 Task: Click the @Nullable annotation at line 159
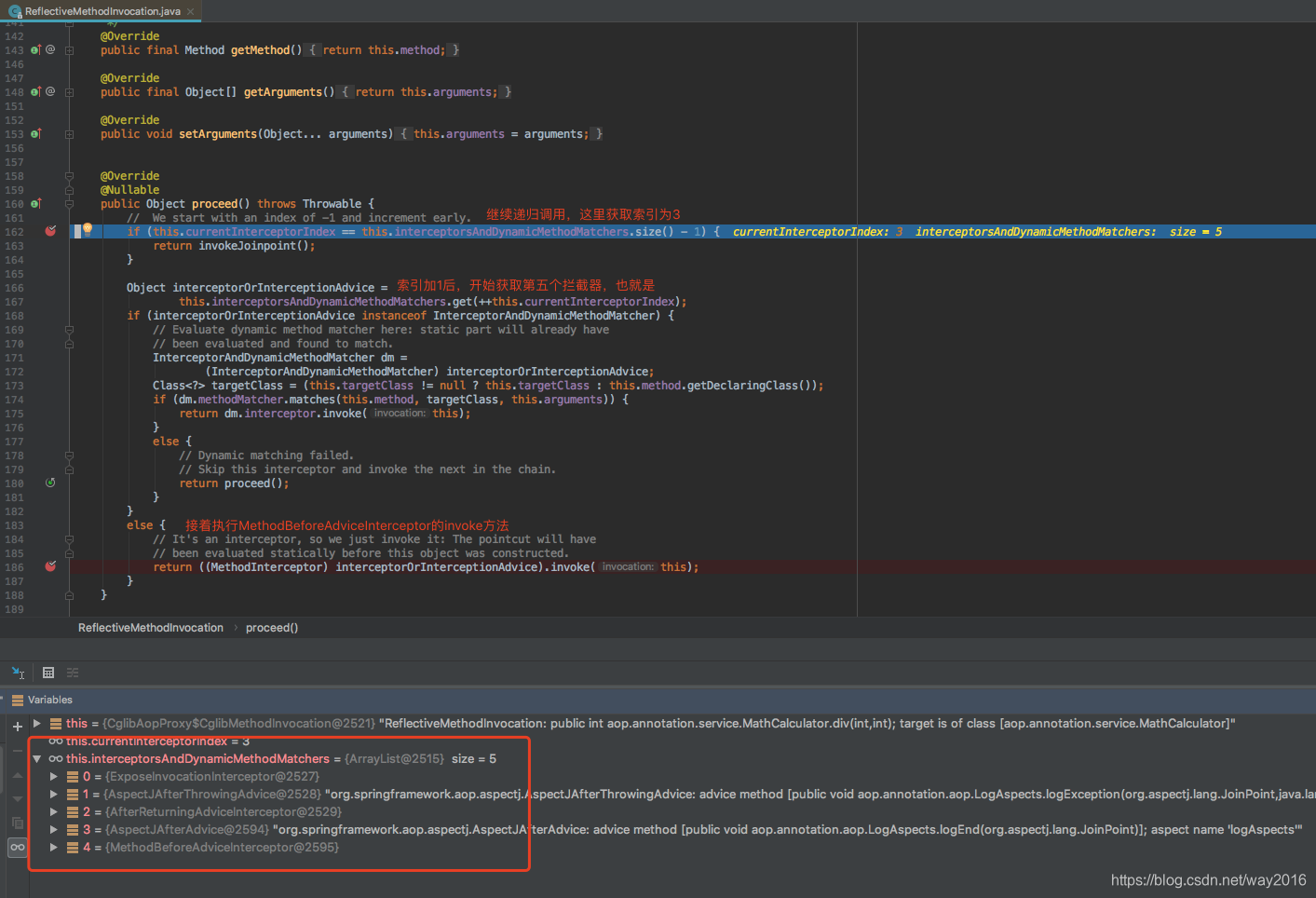[x=130, y=190]
